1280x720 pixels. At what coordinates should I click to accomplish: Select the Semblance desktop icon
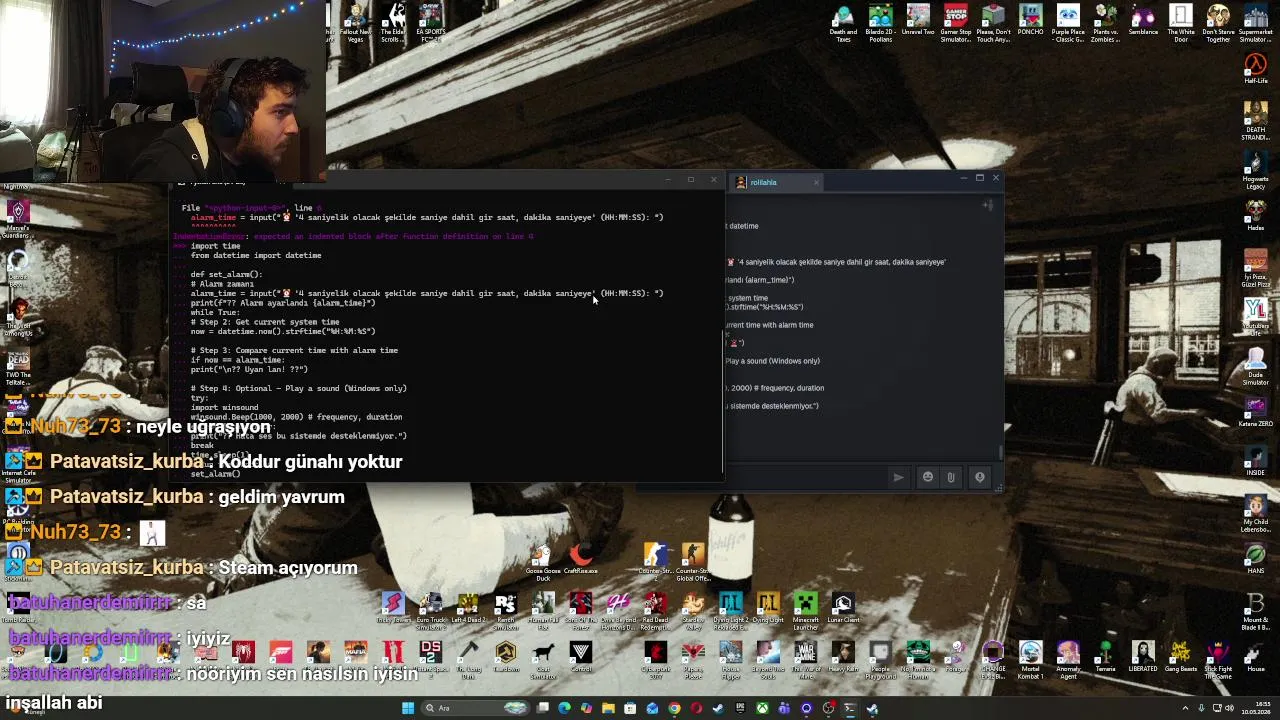[x=1143, y=20]
